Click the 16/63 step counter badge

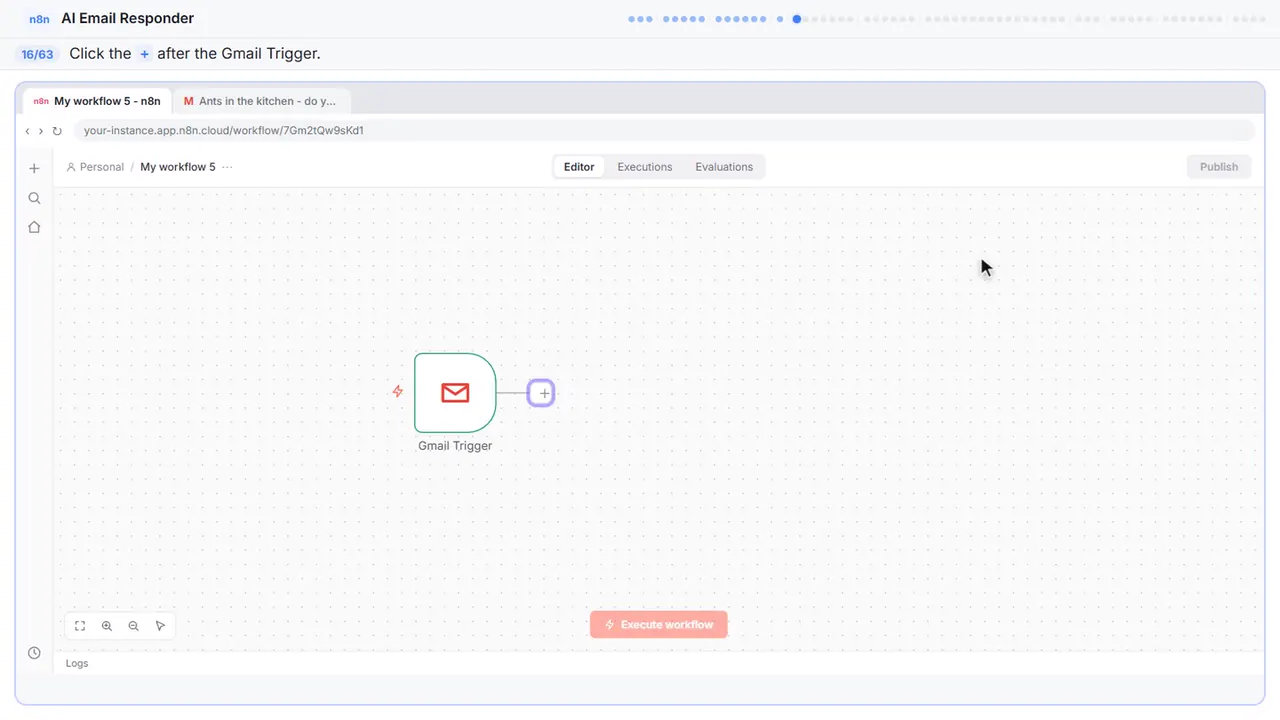coord(38,54)
